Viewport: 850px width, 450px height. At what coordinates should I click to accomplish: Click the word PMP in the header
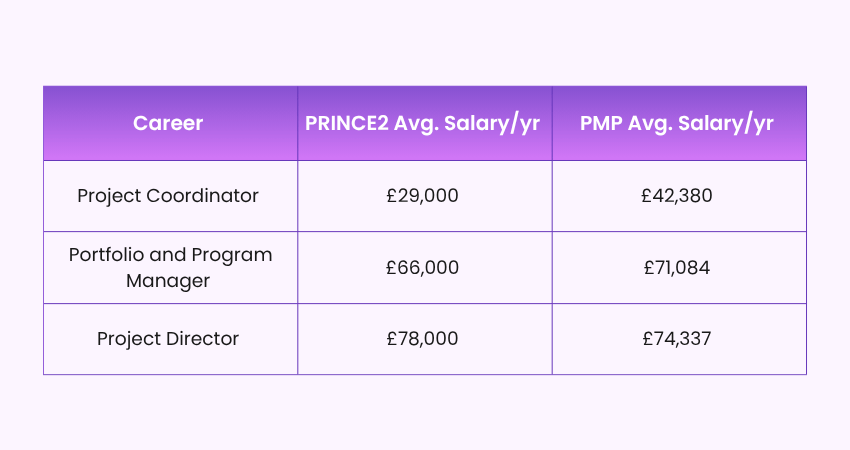click(601, 123)
